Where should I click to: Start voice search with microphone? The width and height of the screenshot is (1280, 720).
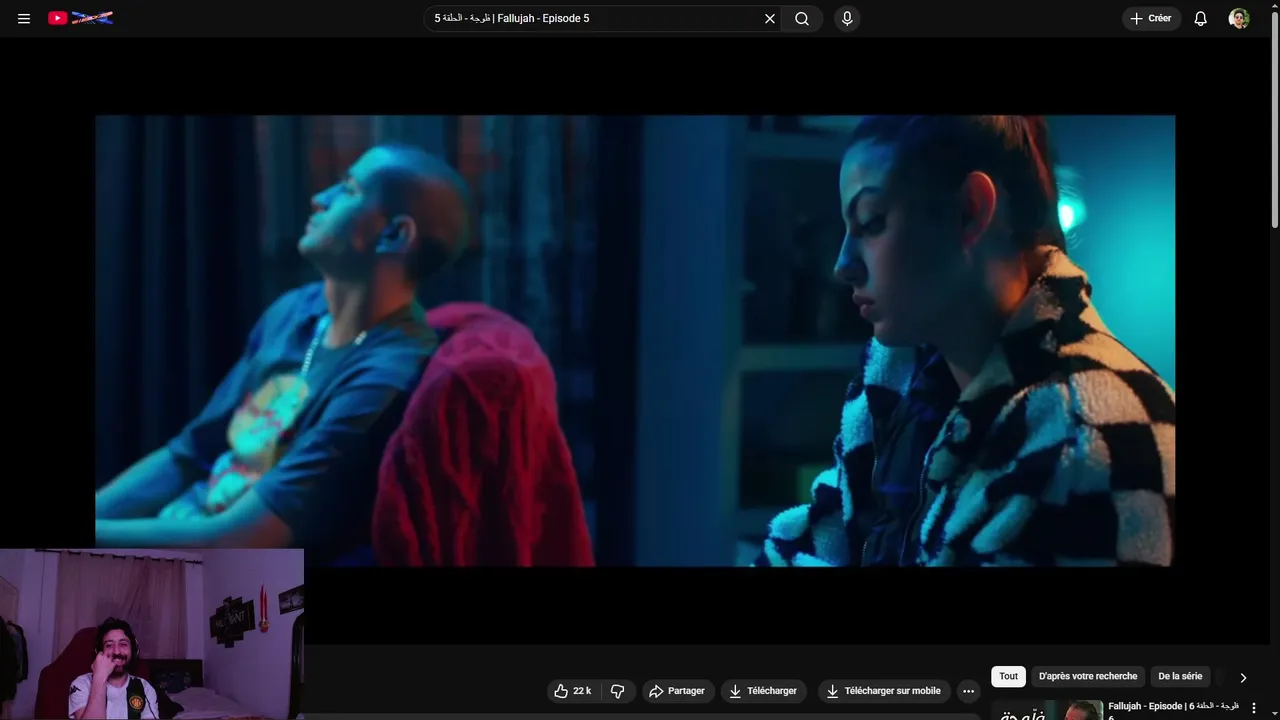(847, 18)
